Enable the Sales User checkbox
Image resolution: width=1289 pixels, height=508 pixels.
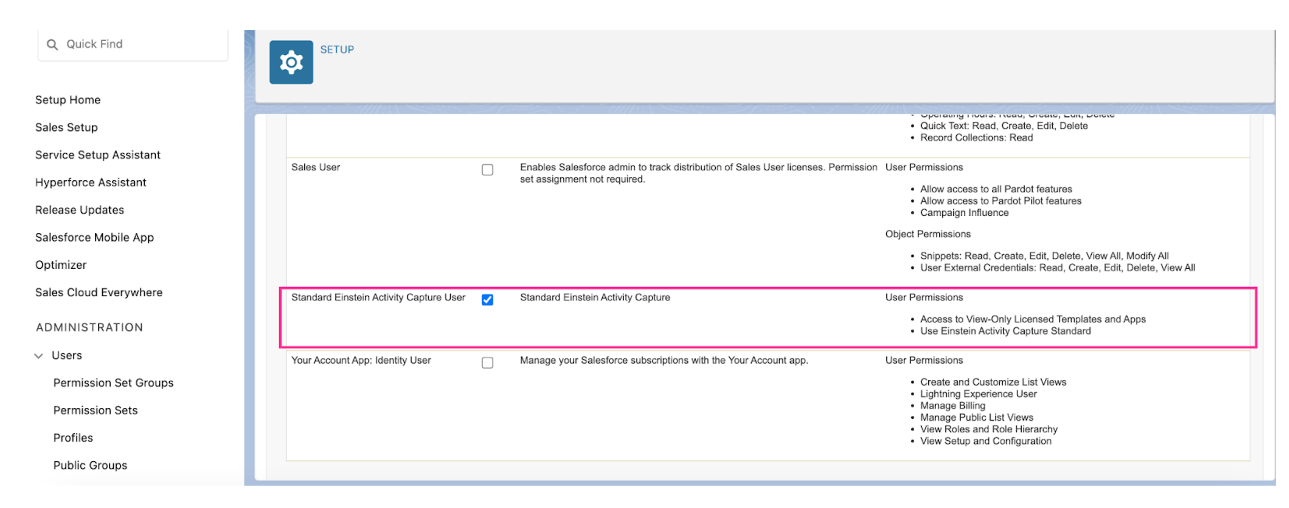click(487, 170)
